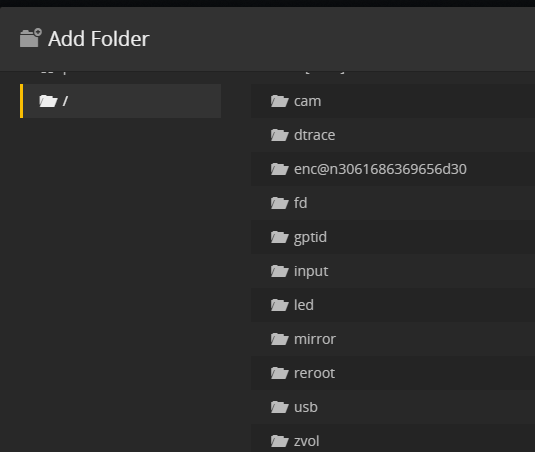The image size is (535, 452).
Task: Select the fd folder label
Action: click(x=300, y=203)
